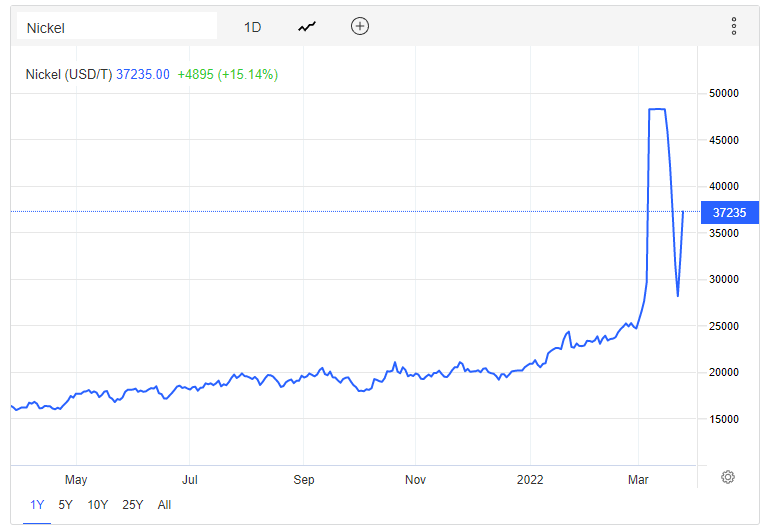
Task: Click the +4895 change value
Action: tap(195, 74)
